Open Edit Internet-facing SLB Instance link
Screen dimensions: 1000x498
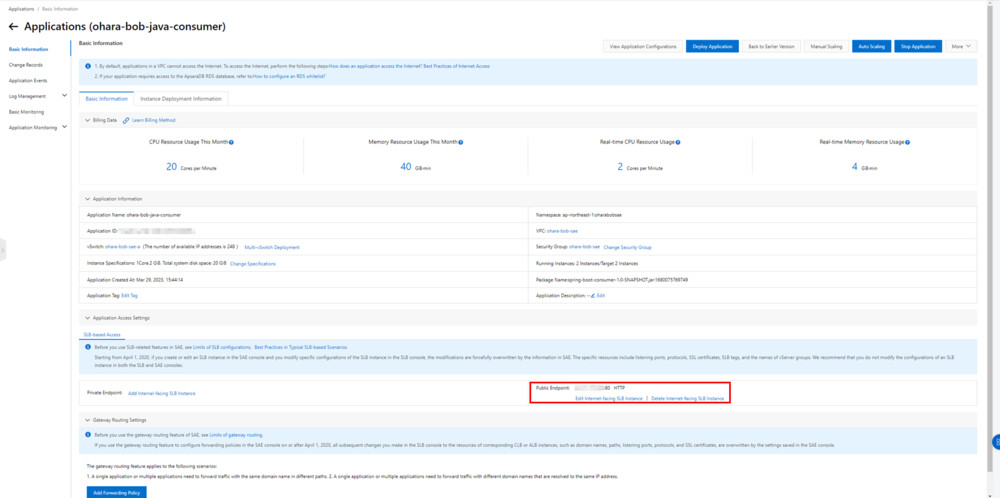point(608,398)
